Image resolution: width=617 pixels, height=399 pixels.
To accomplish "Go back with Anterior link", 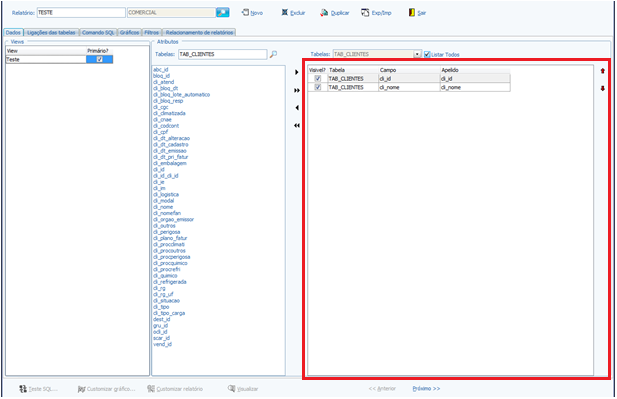I will tap(382, 388).
